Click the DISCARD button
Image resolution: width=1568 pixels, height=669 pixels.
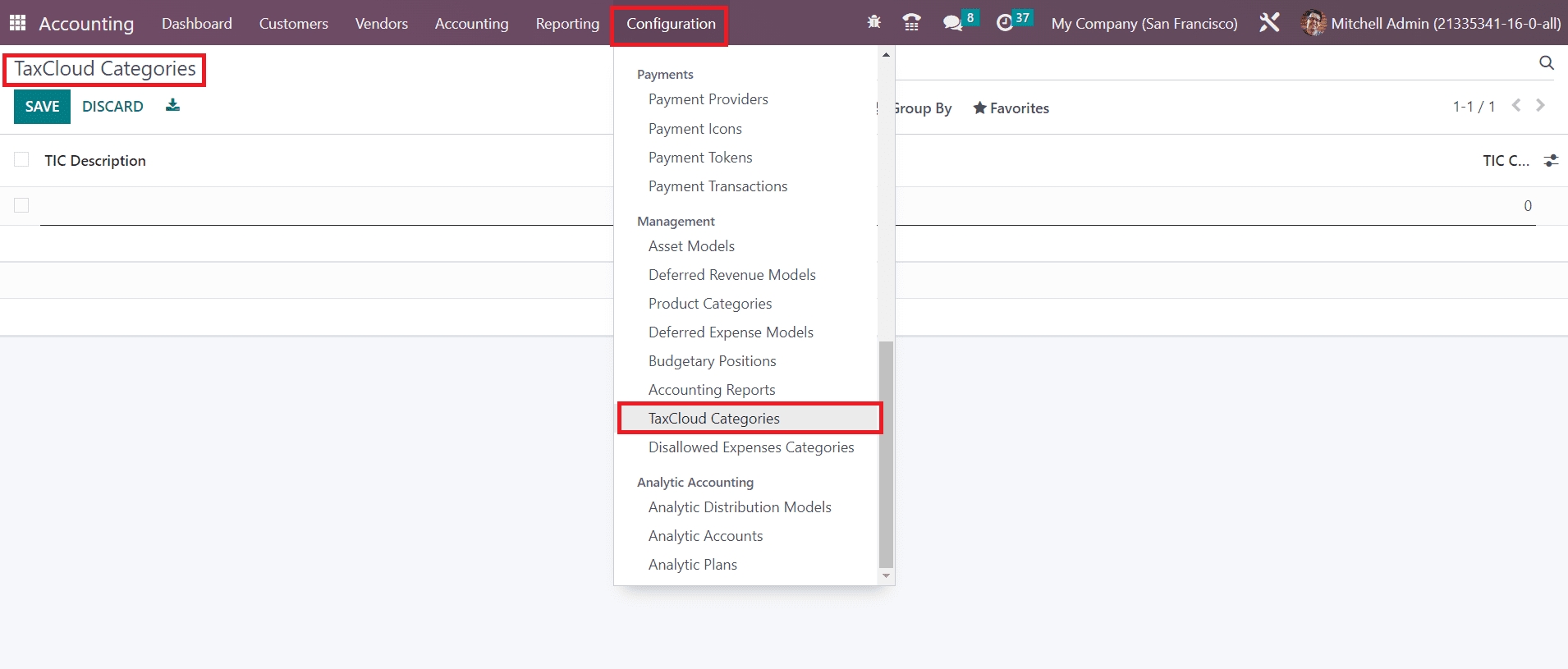click(112, 107)
